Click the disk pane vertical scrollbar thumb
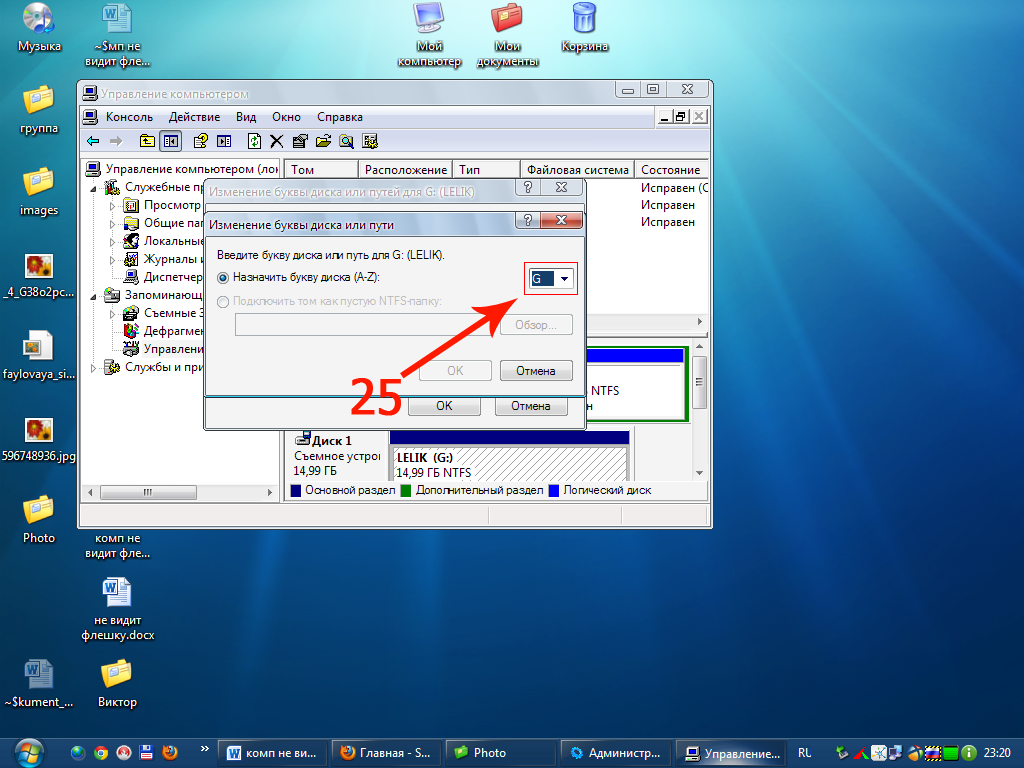The width and height of the screenshot is (1024, 768). 699,383
